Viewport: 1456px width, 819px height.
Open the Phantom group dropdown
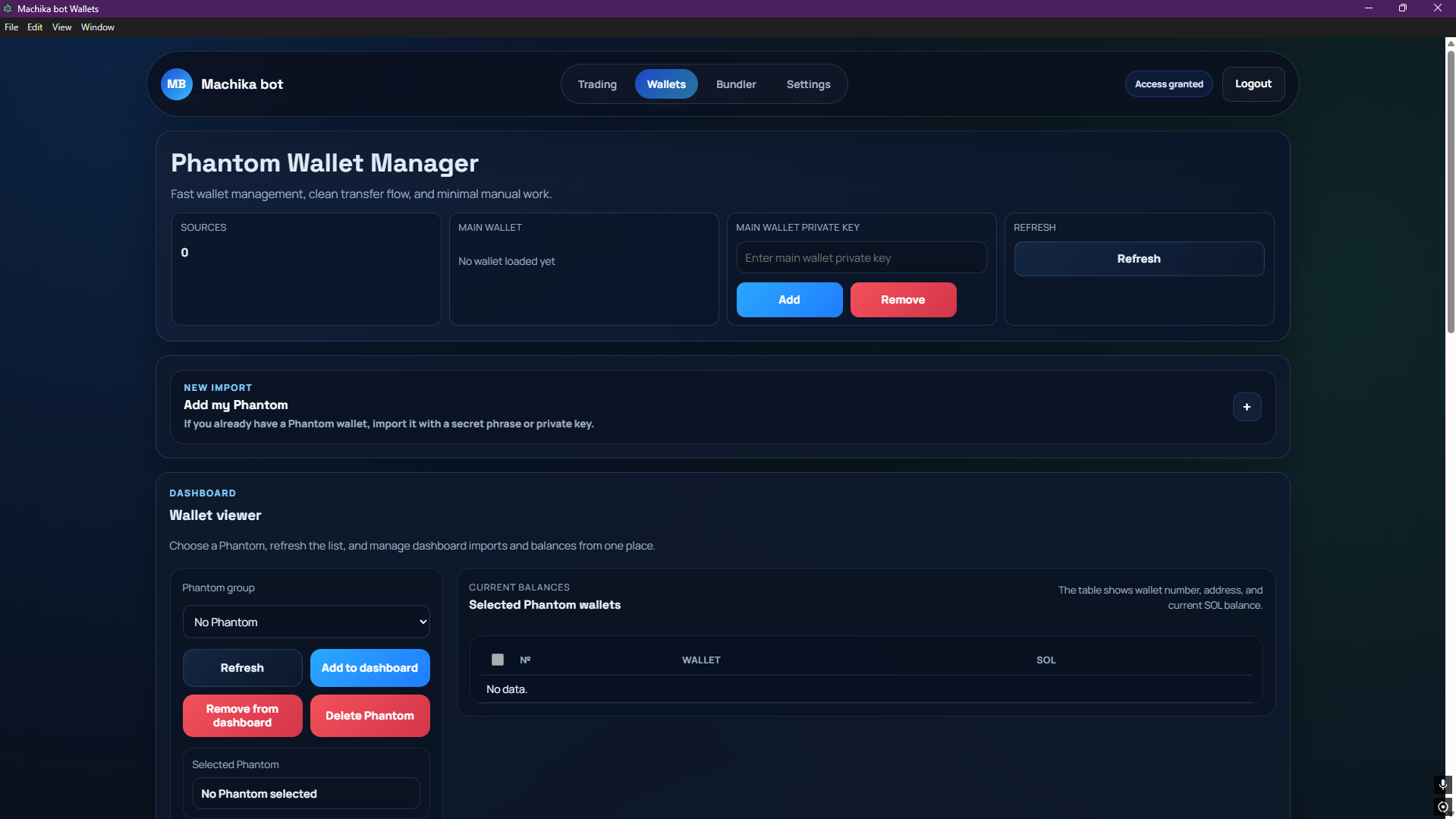pos(306,622)
